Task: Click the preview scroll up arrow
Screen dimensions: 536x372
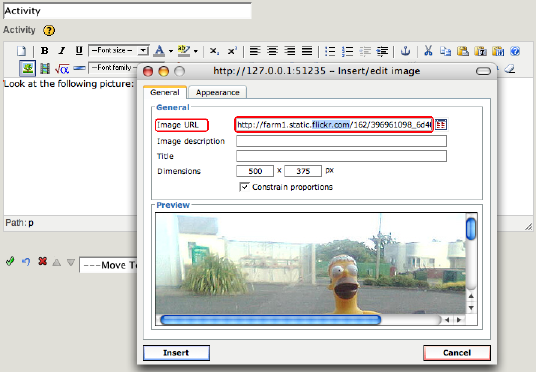Action: [471, 296]
